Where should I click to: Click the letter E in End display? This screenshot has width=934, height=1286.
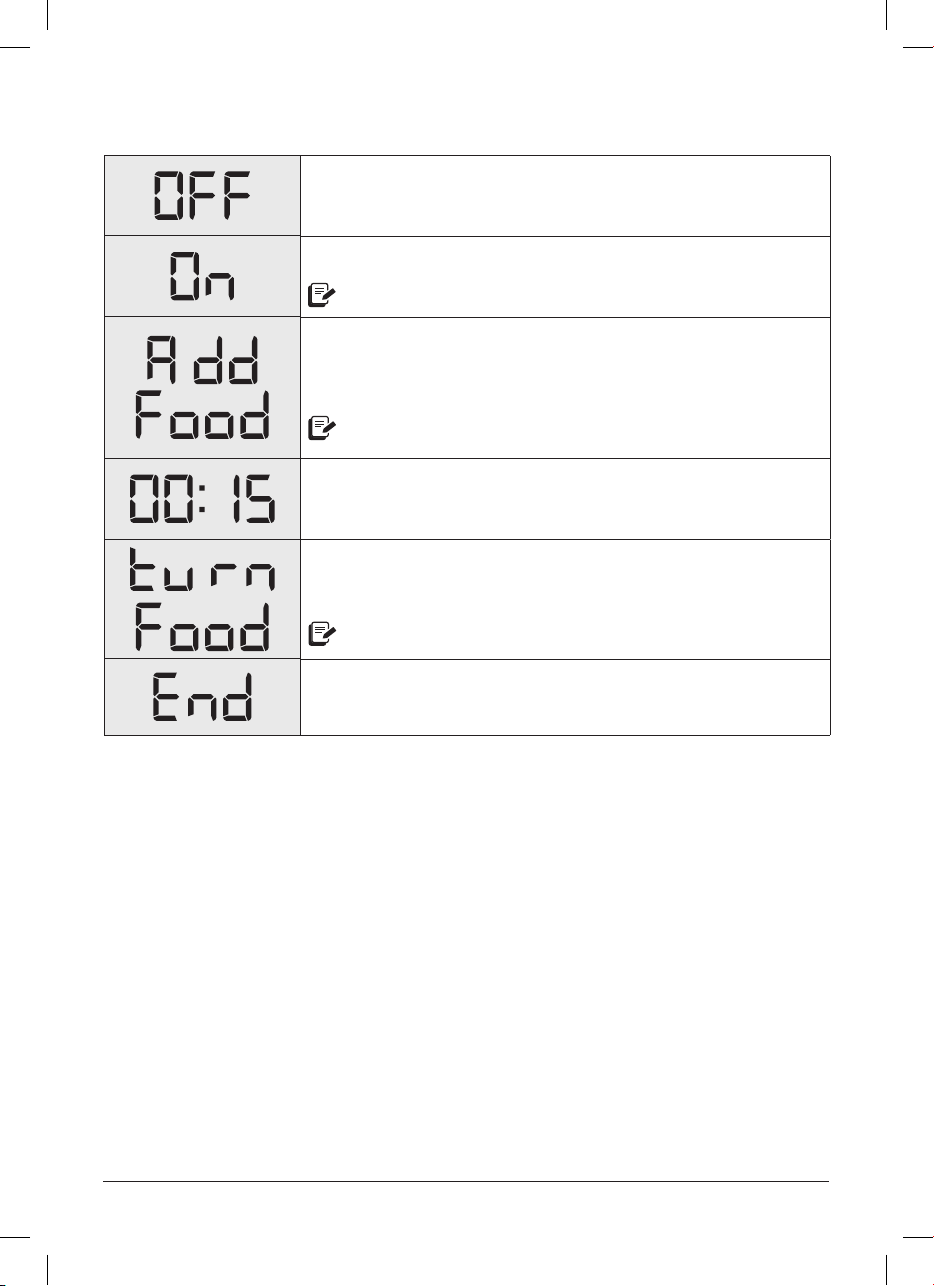tap(167, 698)
